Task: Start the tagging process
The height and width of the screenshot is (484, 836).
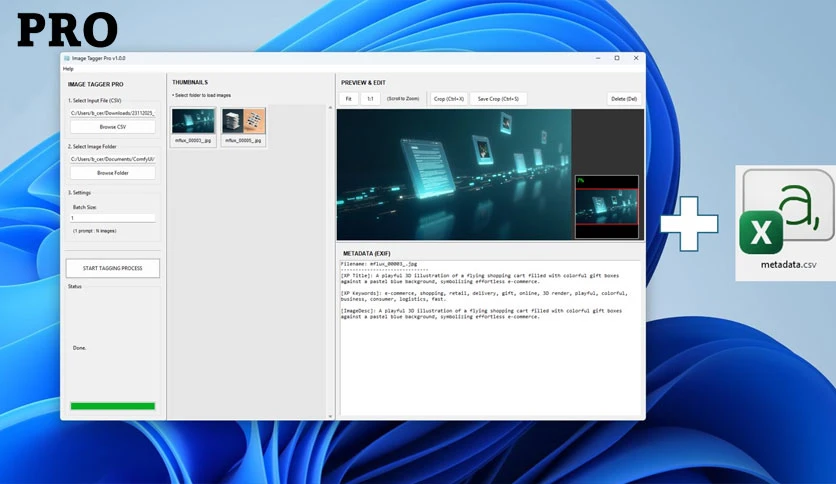Action: click(x=112, y=268)
